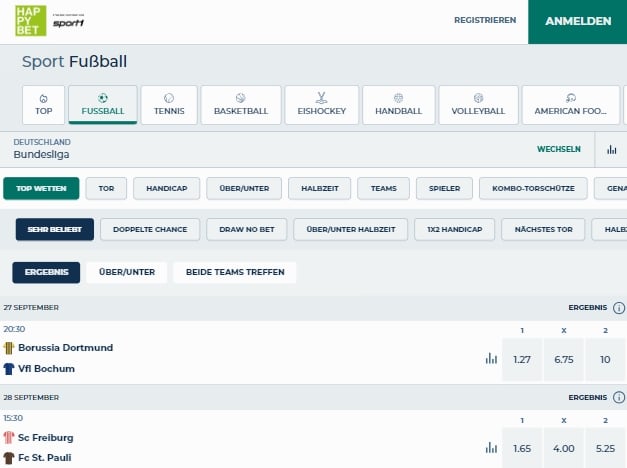Viewport: 627px width, 468px height.
Task: Open league statistics icon beside Wechseln
Action: [611, 150]
